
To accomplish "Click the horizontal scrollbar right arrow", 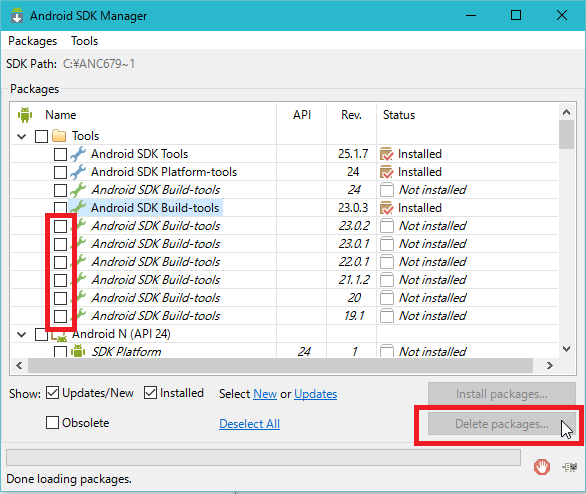I will point(549,365).
